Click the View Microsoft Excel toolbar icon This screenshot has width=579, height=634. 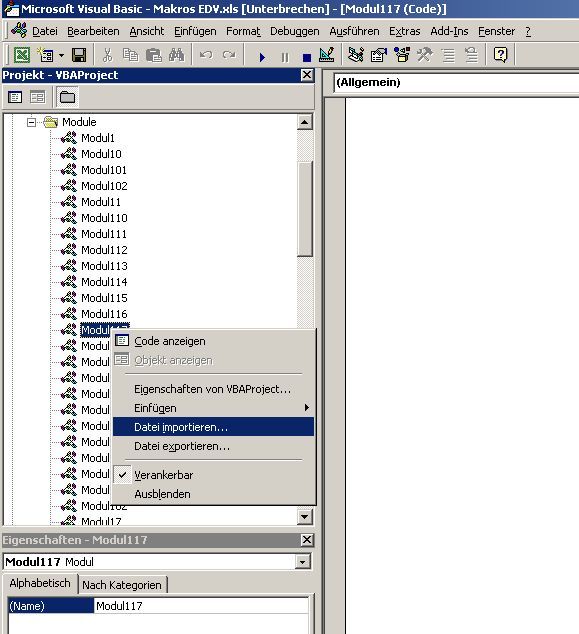[22, 55]
